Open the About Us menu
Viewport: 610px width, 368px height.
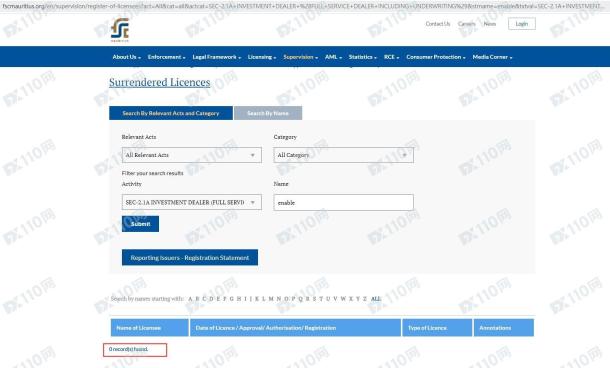(x=126, y=57)
